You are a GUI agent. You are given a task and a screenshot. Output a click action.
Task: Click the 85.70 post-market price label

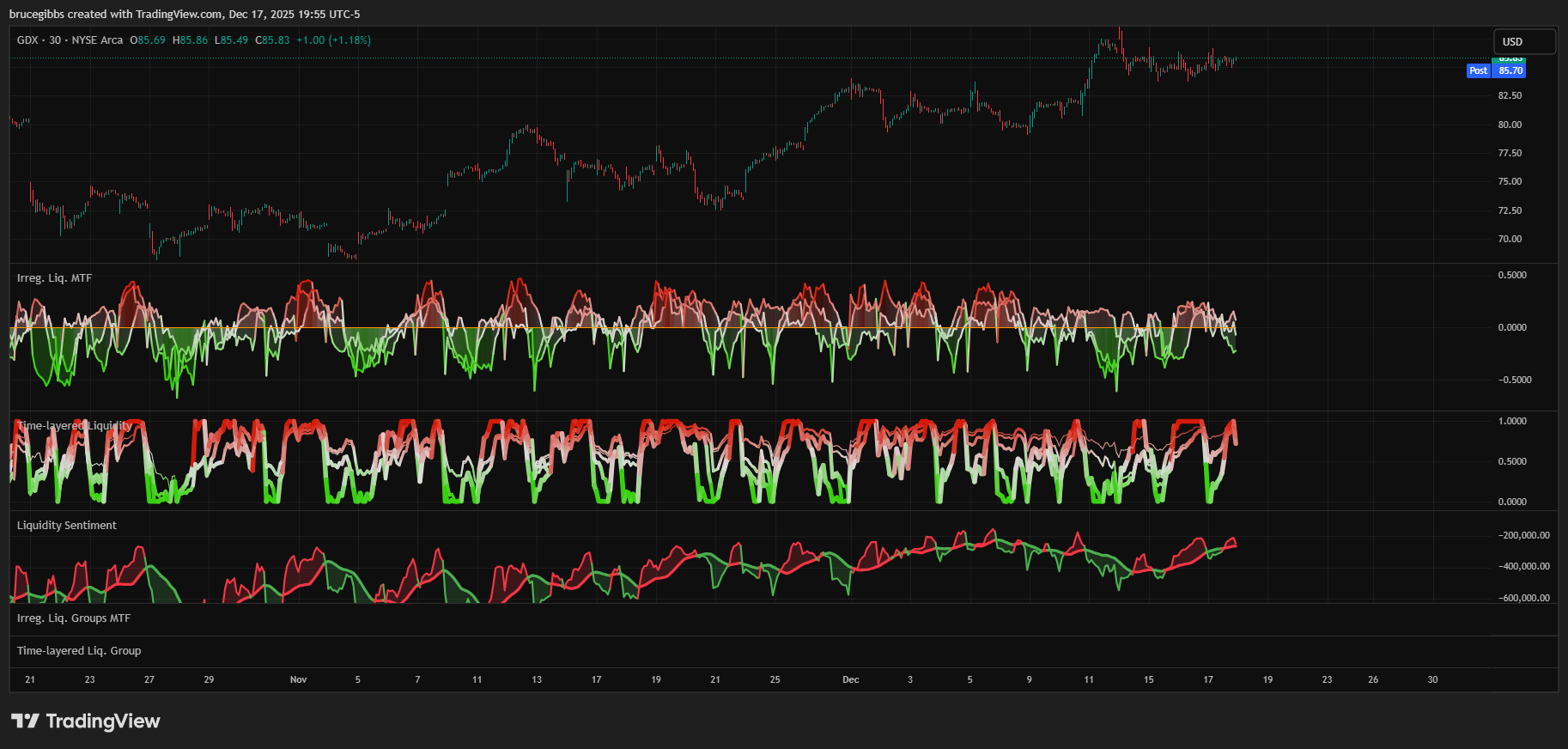[x=1510, y=70]
